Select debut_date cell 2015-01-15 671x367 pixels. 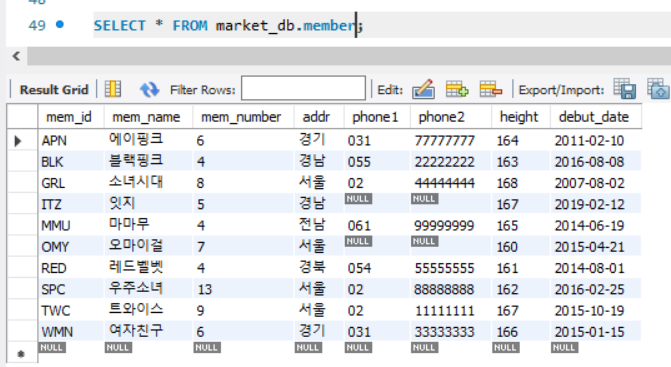pyautogui.click(x=596, y=331)
